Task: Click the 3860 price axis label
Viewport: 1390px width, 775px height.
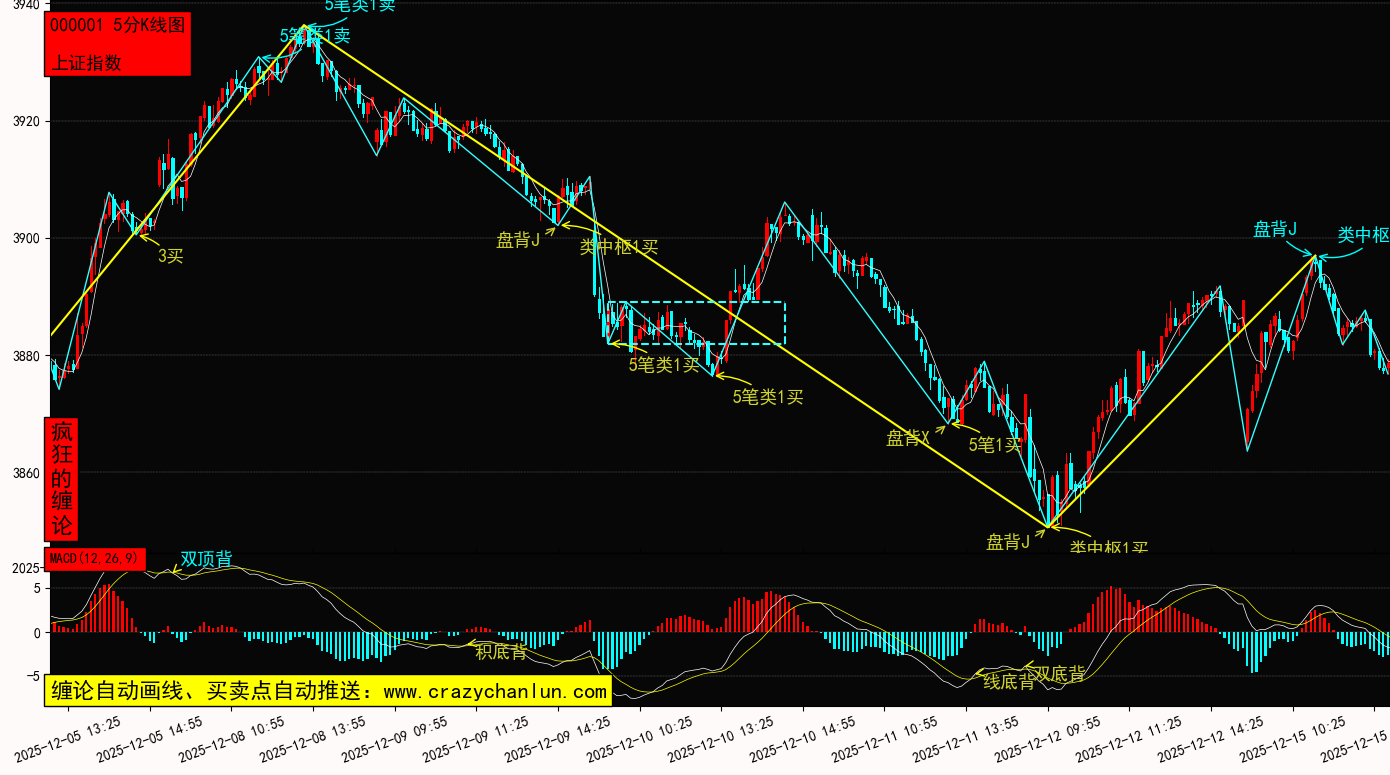Action: [24, 472]
